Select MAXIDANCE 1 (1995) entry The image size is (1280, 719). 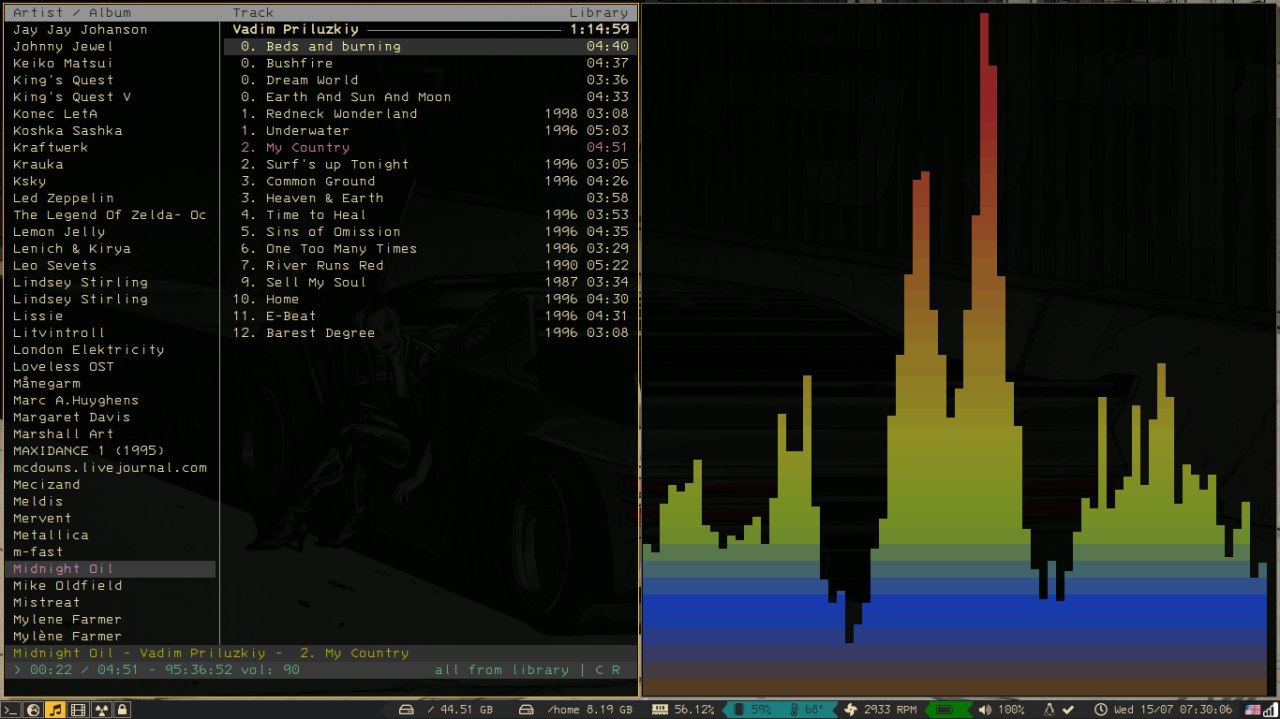coord(89,451)
